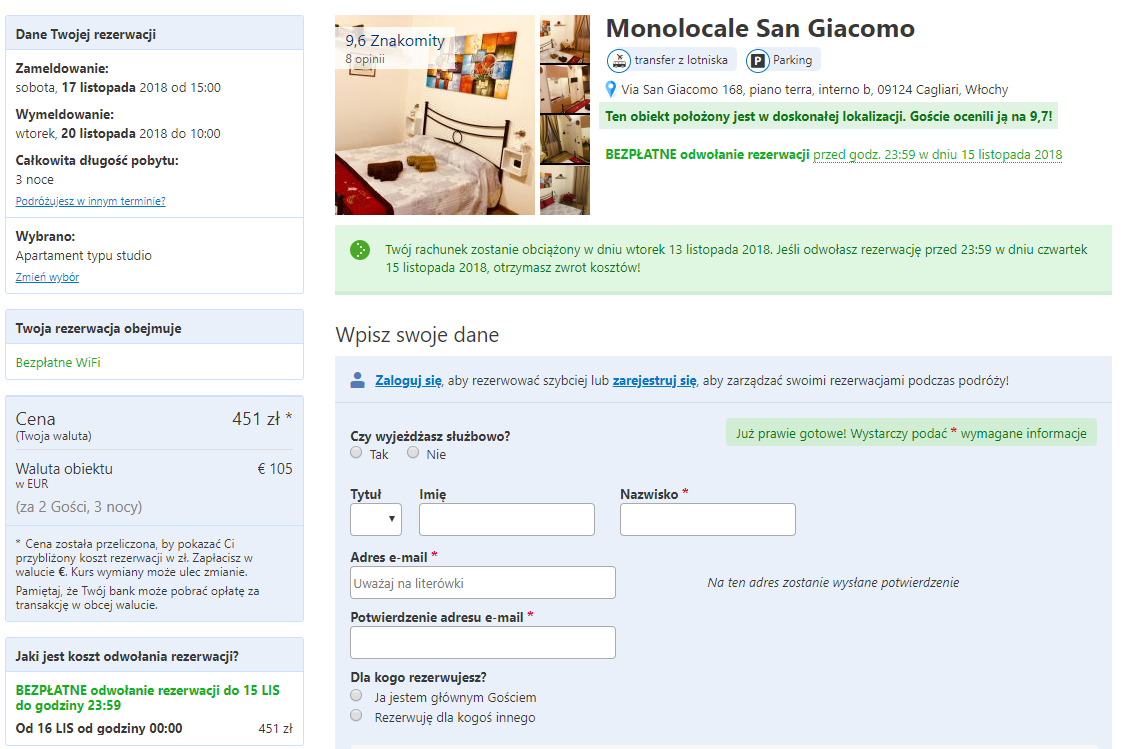Select Tak for business travel
This screenshot has width=1127, height=749.
pos(356,452)
